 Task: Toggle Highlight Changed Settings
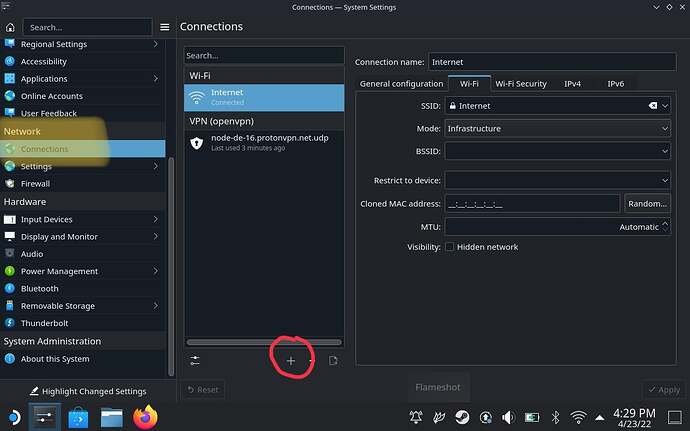(x=87, y=391)
